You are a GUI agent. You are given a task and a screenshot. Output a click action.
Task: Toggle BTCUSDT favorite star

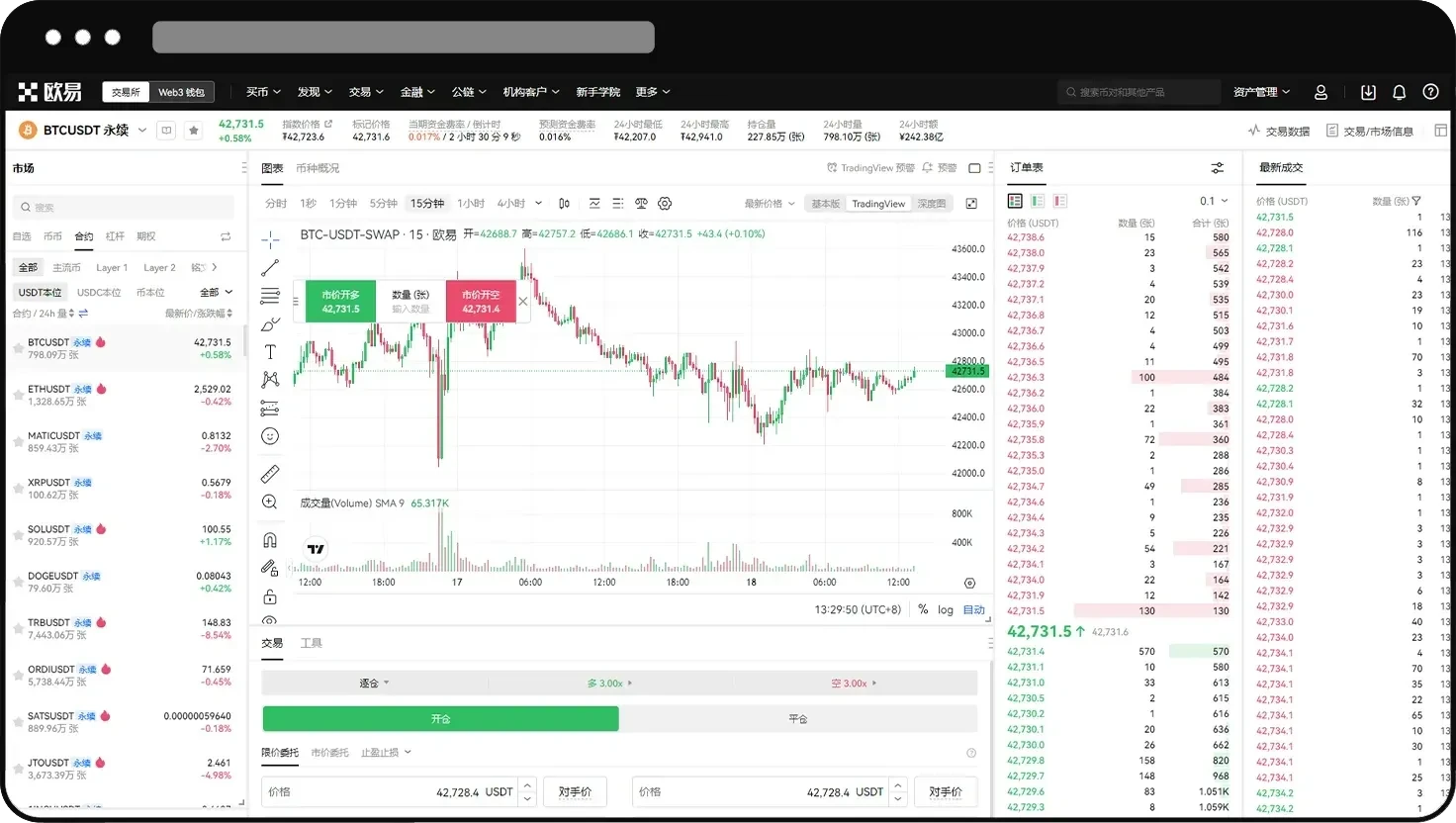[193, 130]
